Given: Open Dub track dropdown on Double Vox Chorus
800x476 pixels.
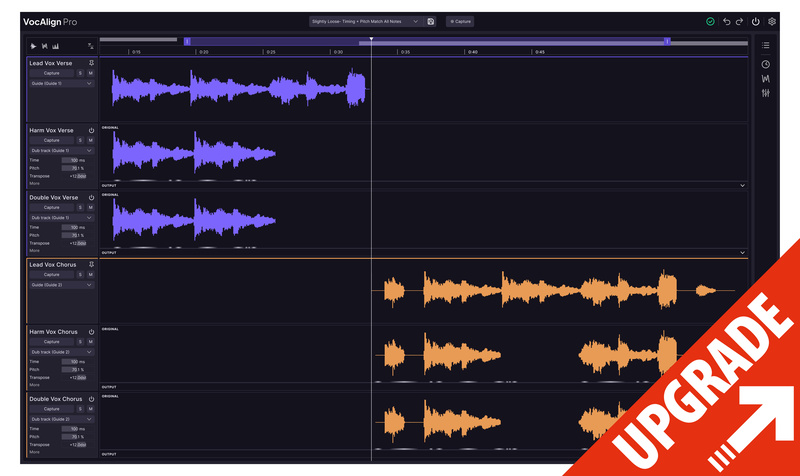Looking at the screenshot, I should 62,419.
